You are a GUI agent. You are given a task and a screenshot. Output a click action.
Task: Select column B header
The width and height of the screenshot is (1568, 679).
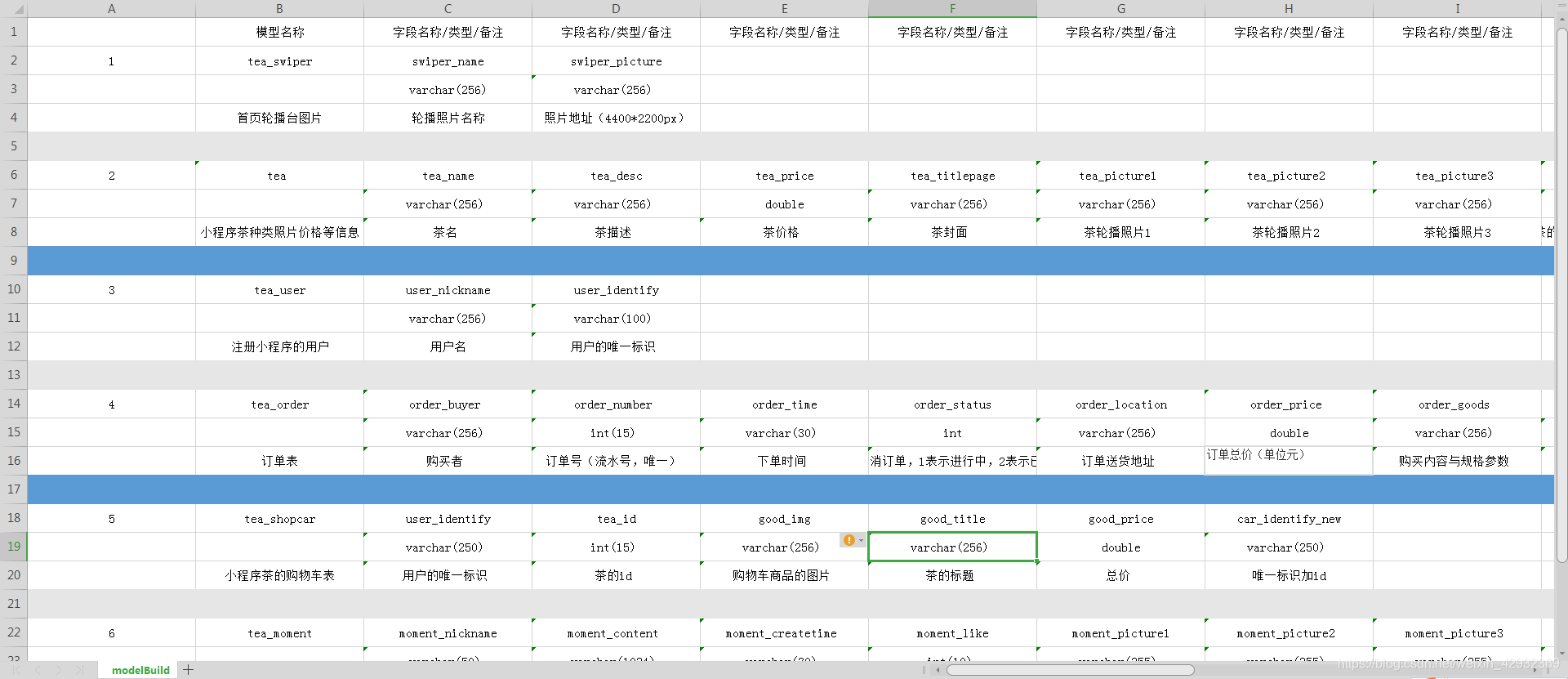pyautogui.click(x=279, y=9)
